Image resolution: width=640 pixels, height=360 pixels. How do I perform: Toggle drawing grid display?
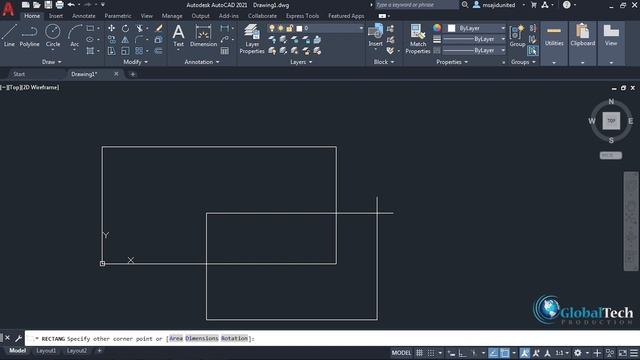tap(419, 353)
